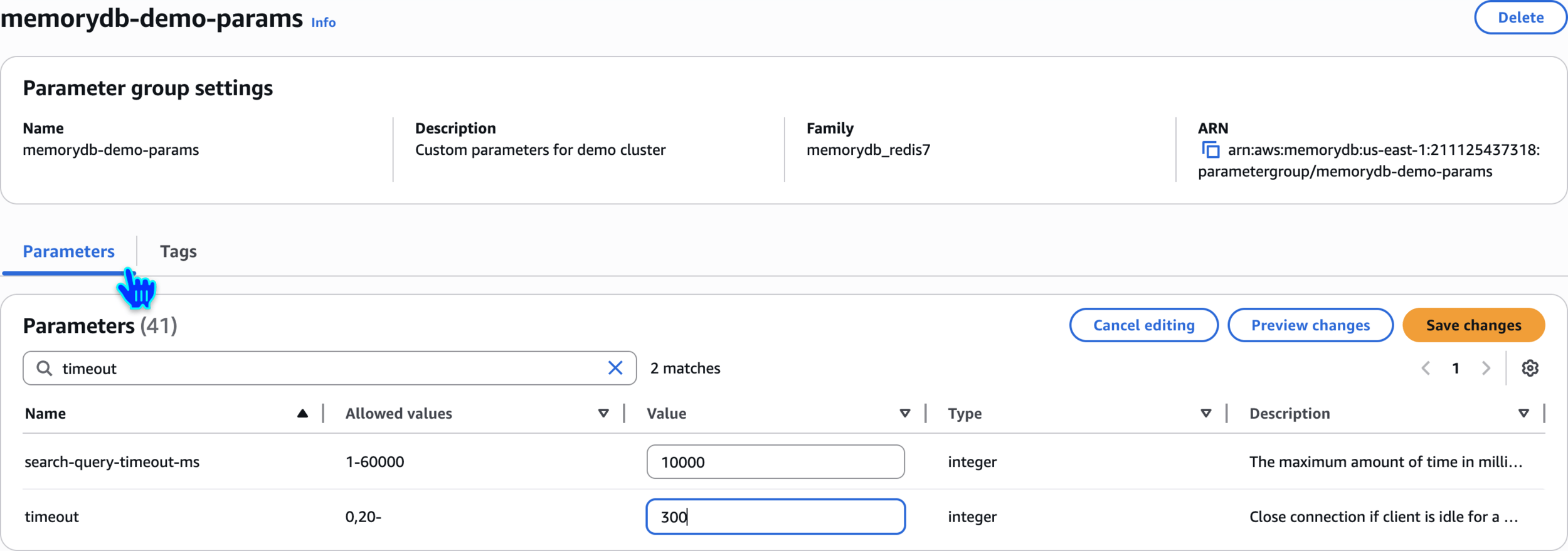This screenshot has height=551, width=1568.
Task: Open Allowed values column sort dropdown
Action: click(603, 413)
